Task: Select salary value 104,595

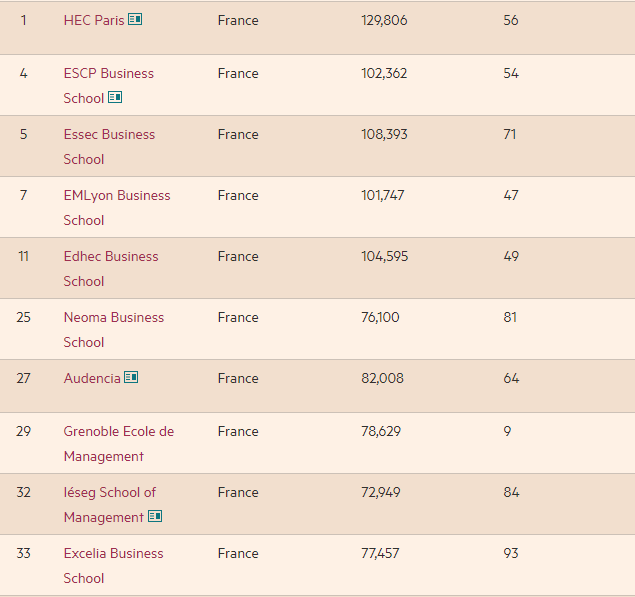Action: pyautogui.click(x=385, y=256)
